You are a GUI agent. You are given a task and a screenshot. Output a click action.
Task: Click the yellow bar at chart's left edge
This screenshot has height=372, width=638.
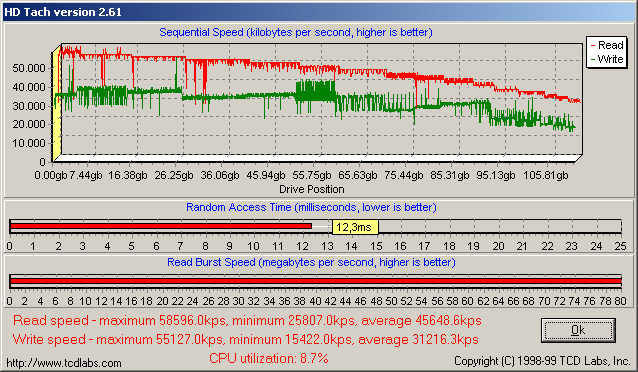(57, 104)
